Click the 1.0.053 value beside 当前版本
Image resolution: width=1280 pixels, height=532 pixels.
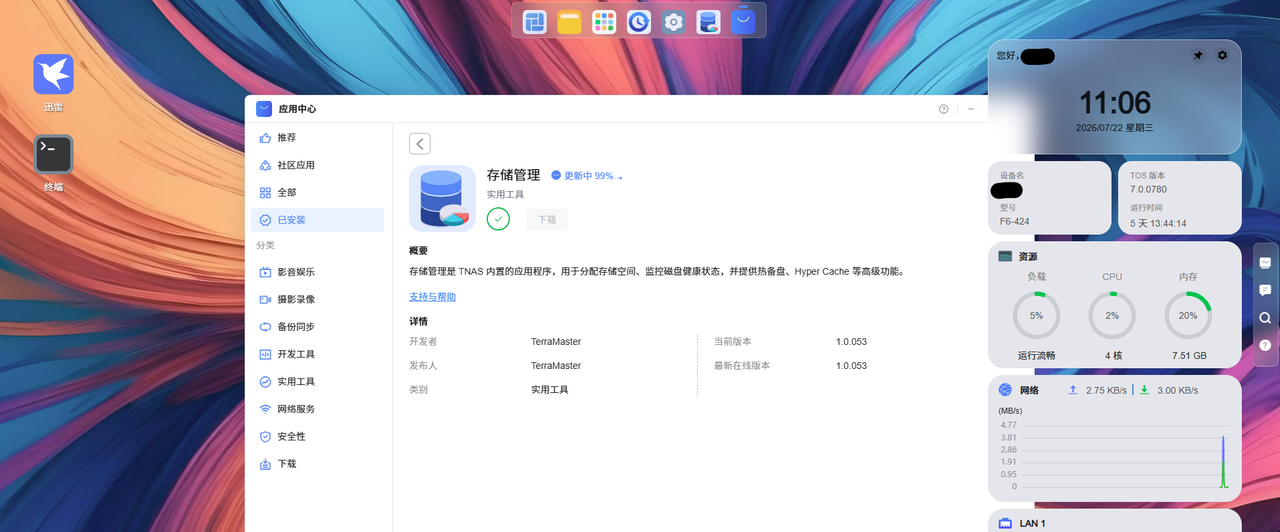click(851, 342)
